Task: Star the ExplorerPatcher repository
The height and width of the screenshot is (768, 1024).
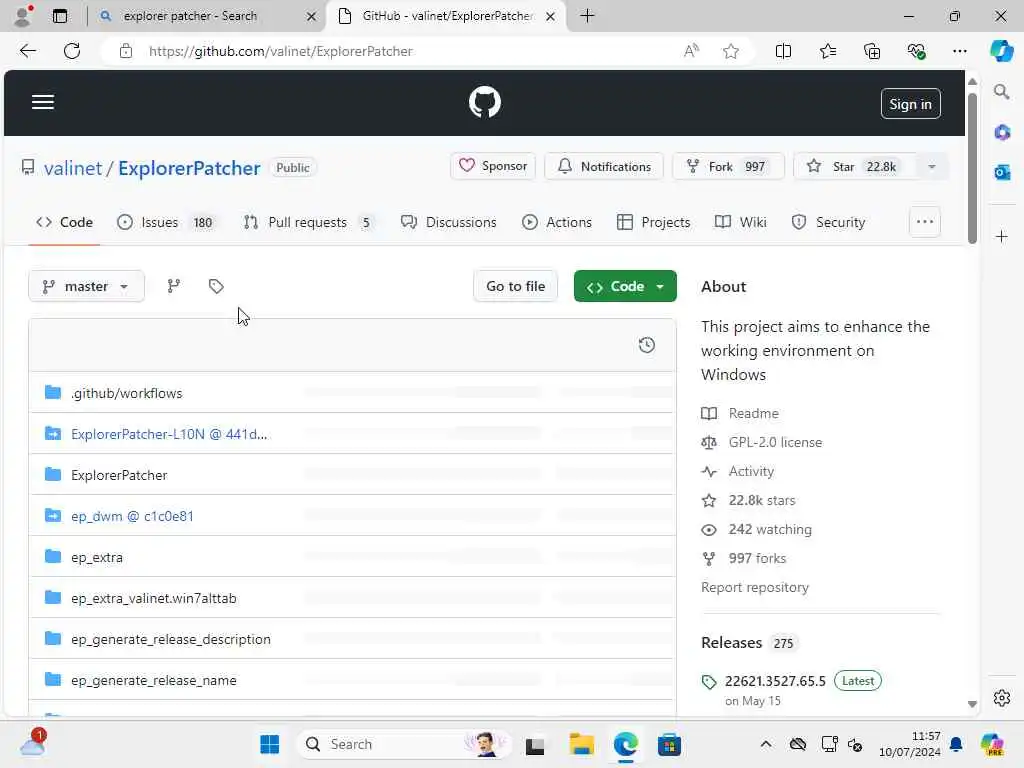Action: (855, 167)
